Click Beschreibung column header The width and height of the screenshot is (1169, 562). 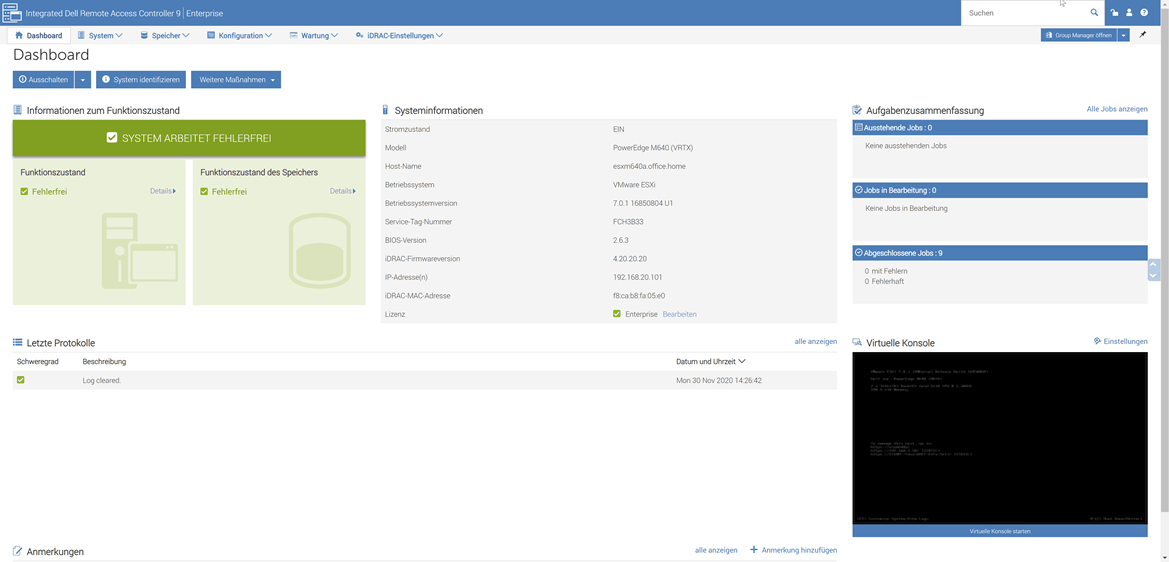click(104, 361)
